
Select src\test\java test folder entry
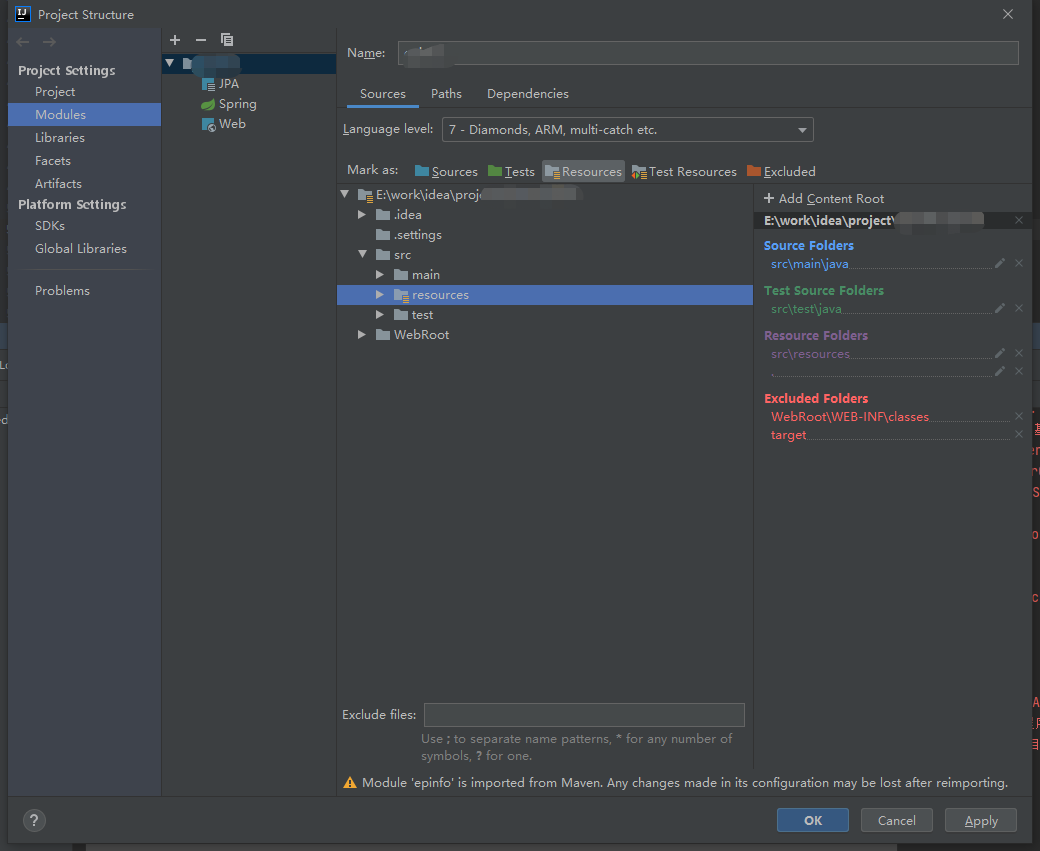pos(806,309)
